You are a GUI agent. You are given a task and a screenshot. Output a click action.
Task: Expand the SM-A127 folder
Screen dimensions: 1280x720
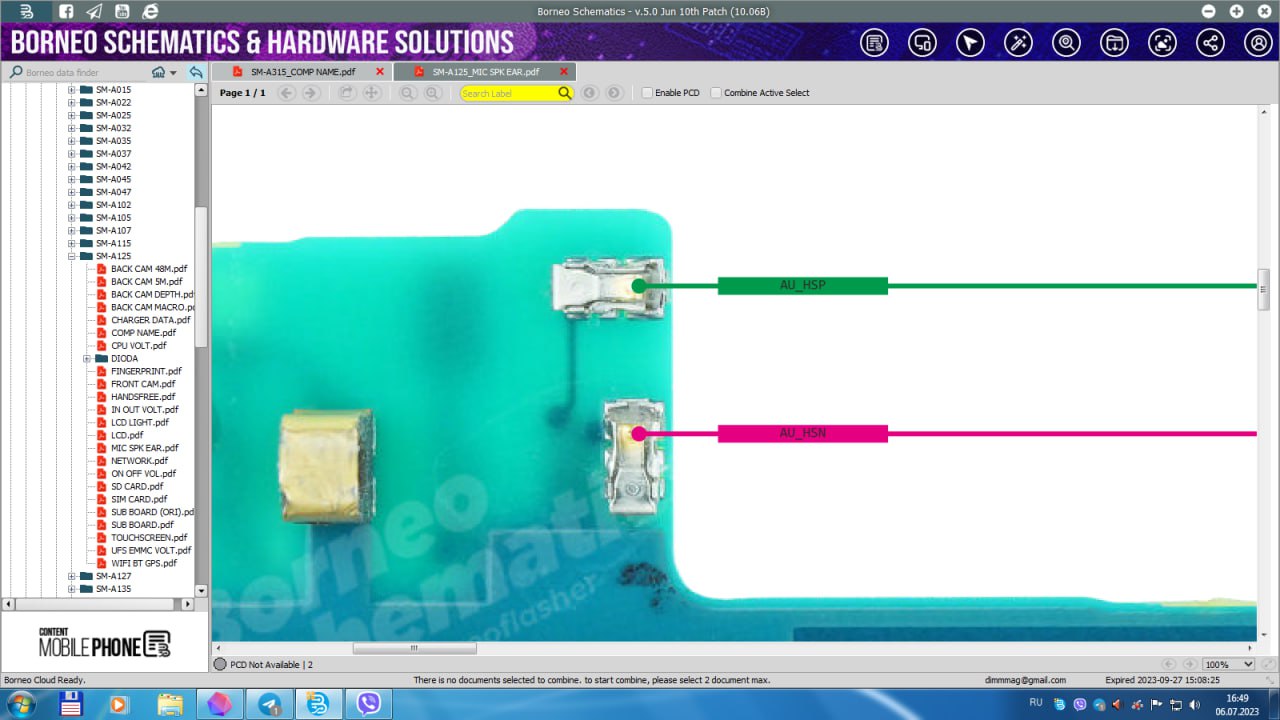[x=72, y=576]
